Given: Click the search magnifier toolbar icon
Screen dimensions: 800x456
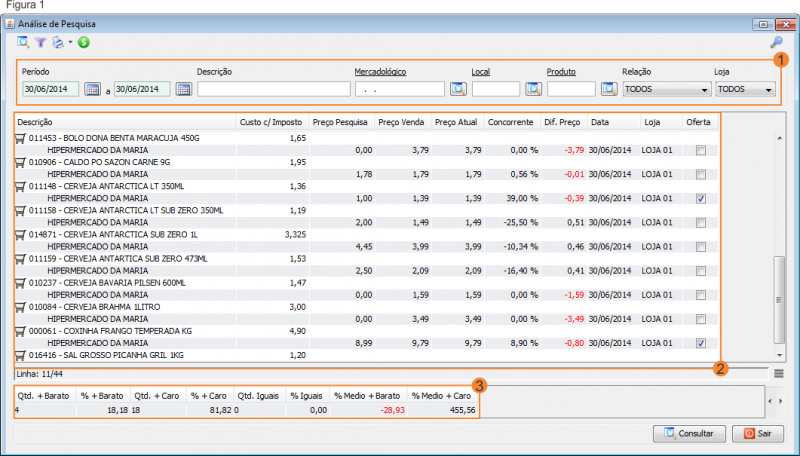Looking at the screenshot, I should click(x=23, y=43).
